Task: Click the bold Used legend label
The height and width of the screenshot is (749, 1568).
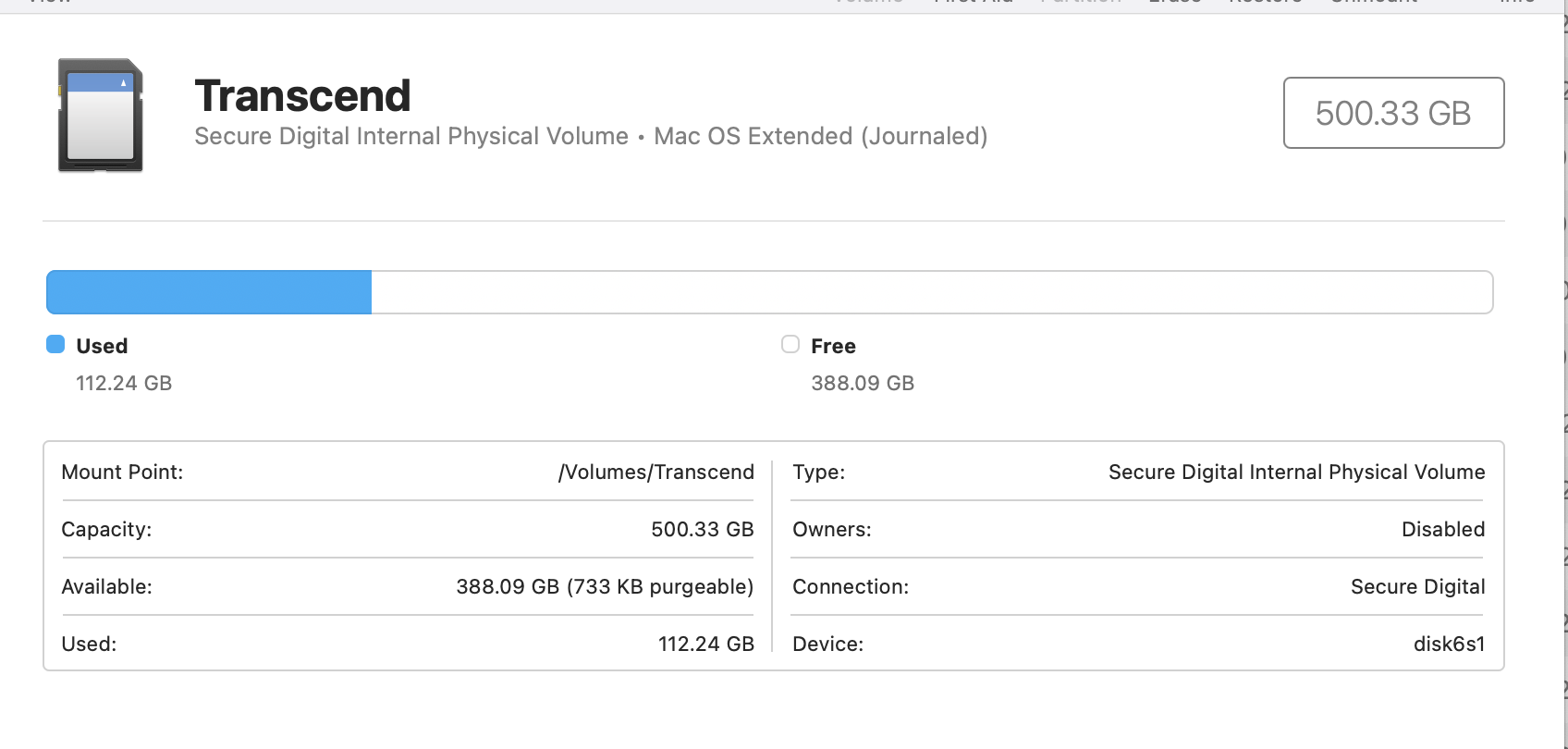Action: pyautogui.click(x=102, y=346)
